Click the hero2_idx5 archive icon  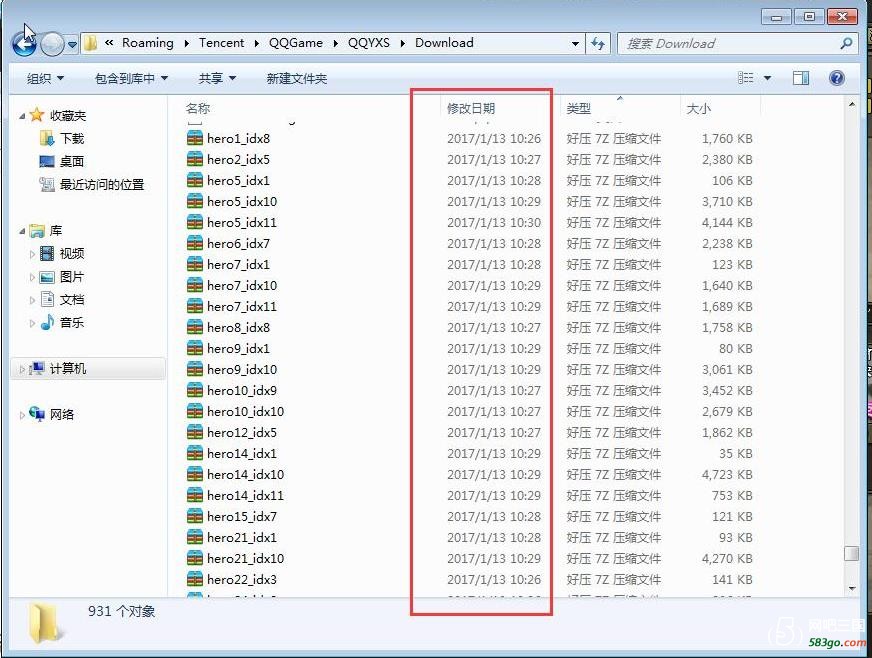click(x=195, y=159)
